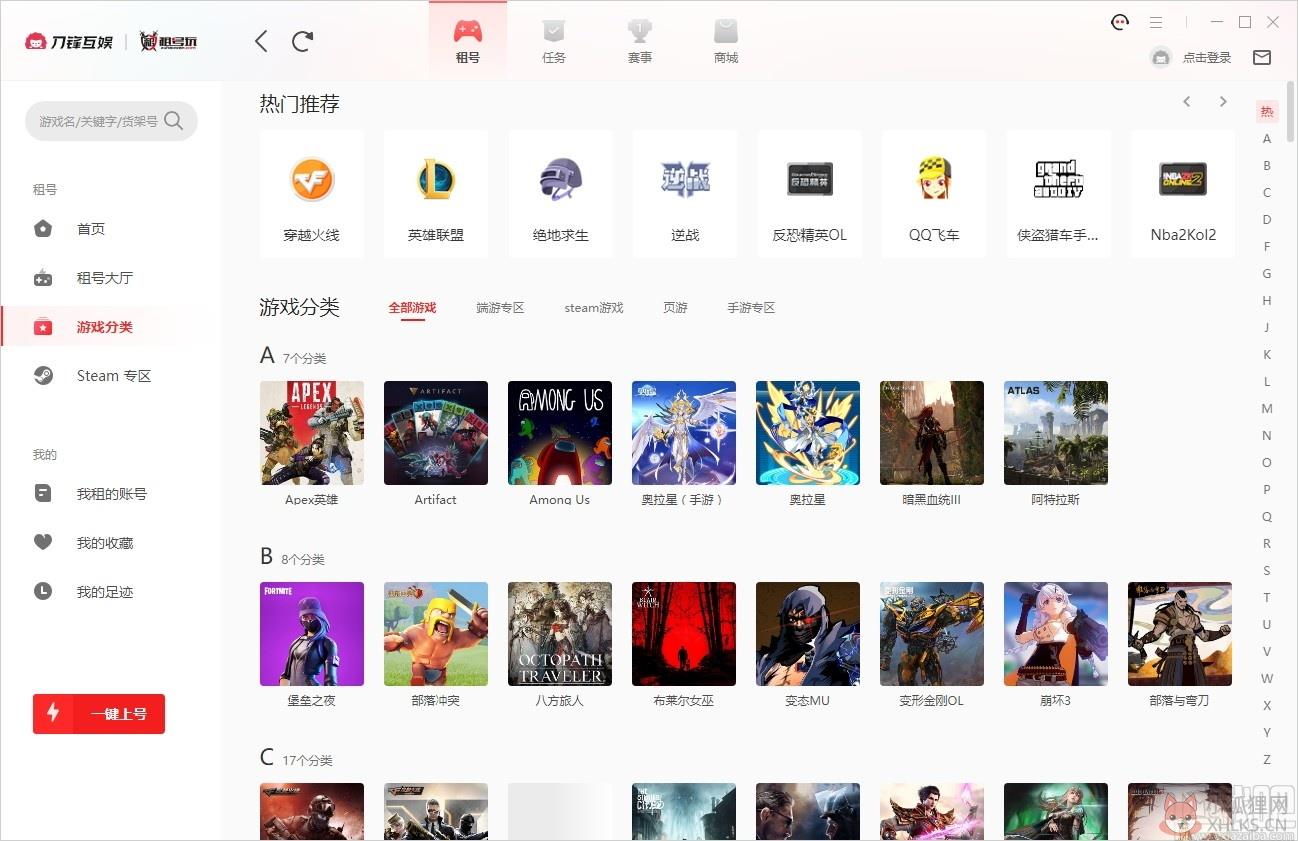The height and width of the screenshot is (841, 1298).
Task: Click the 刀锋互娱 logo
Action: (x=70, y=41)
